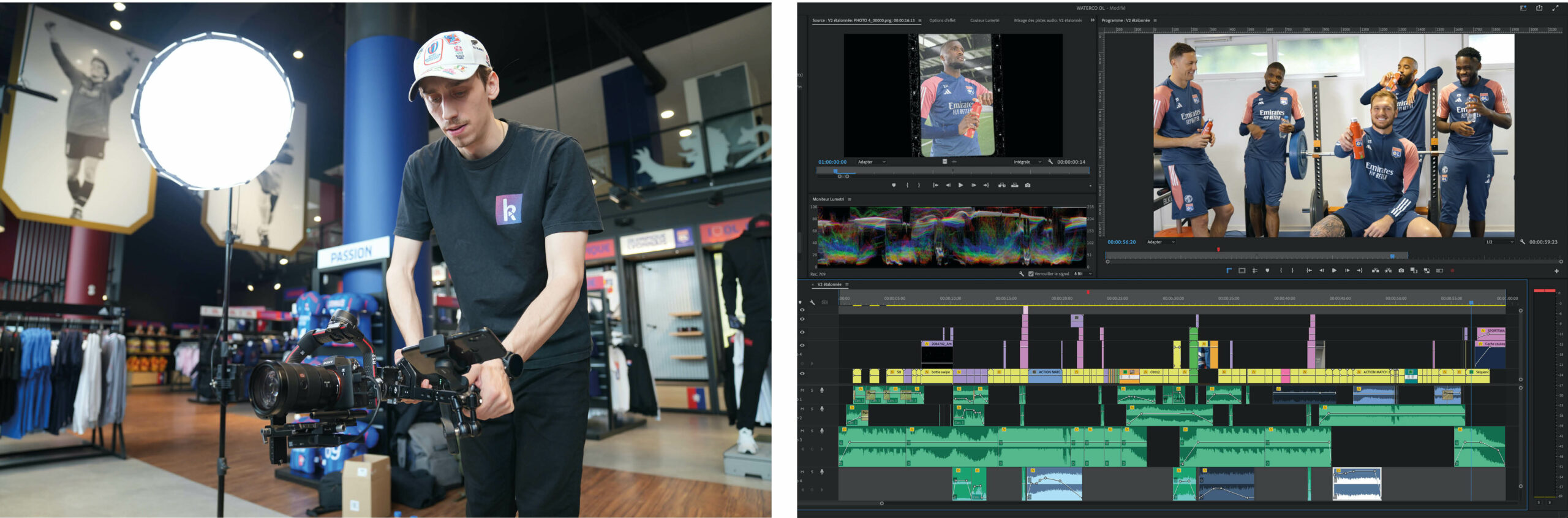Viewport: 1568px width, 518px height.
Task: Open the Source monitor 'Adapter' zoom dropdown
Action: coord(872,162)
